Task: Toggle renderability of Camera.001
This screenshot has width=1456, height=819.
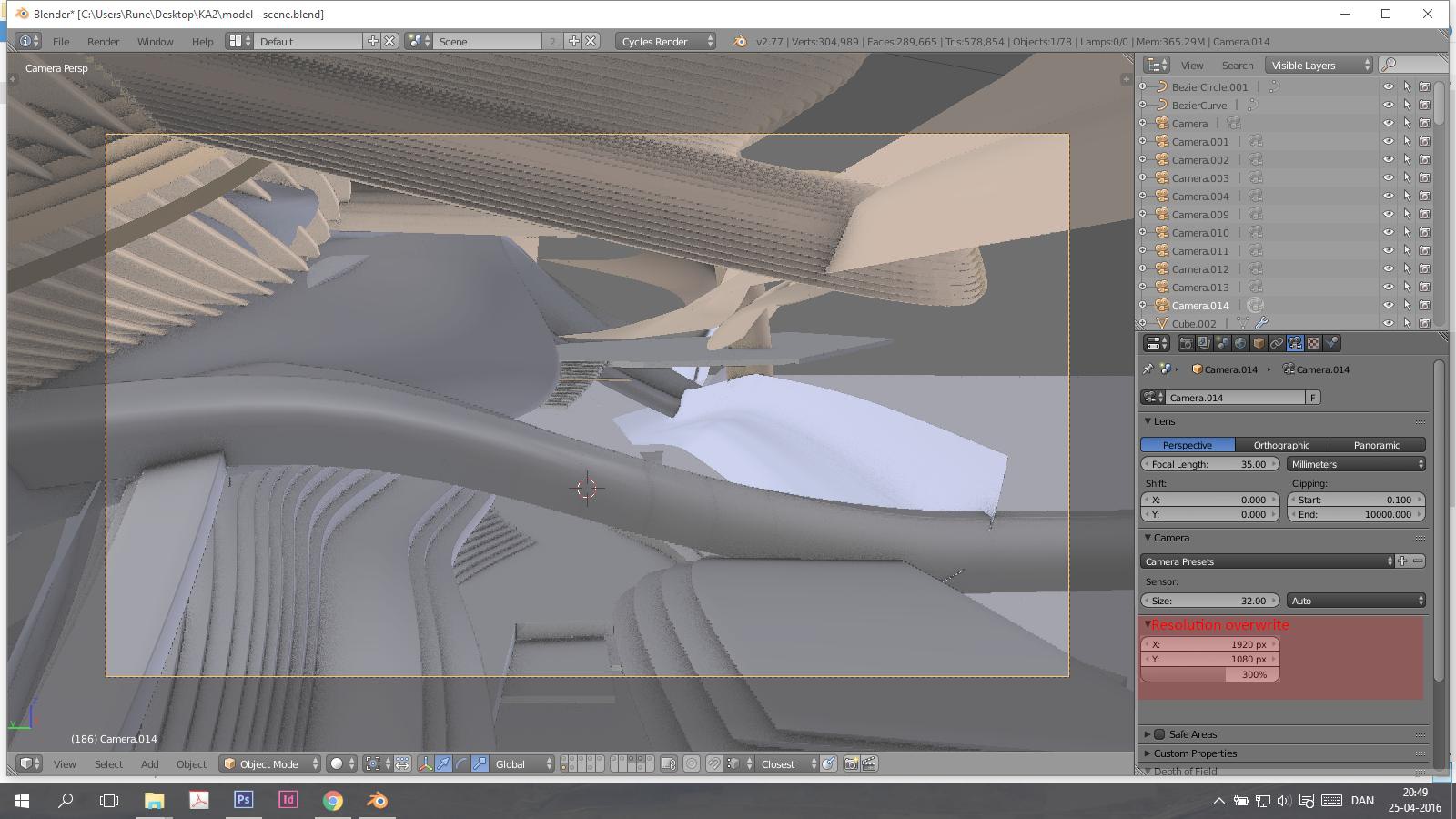Action: pyautogui.click(x=1424, y=141)
